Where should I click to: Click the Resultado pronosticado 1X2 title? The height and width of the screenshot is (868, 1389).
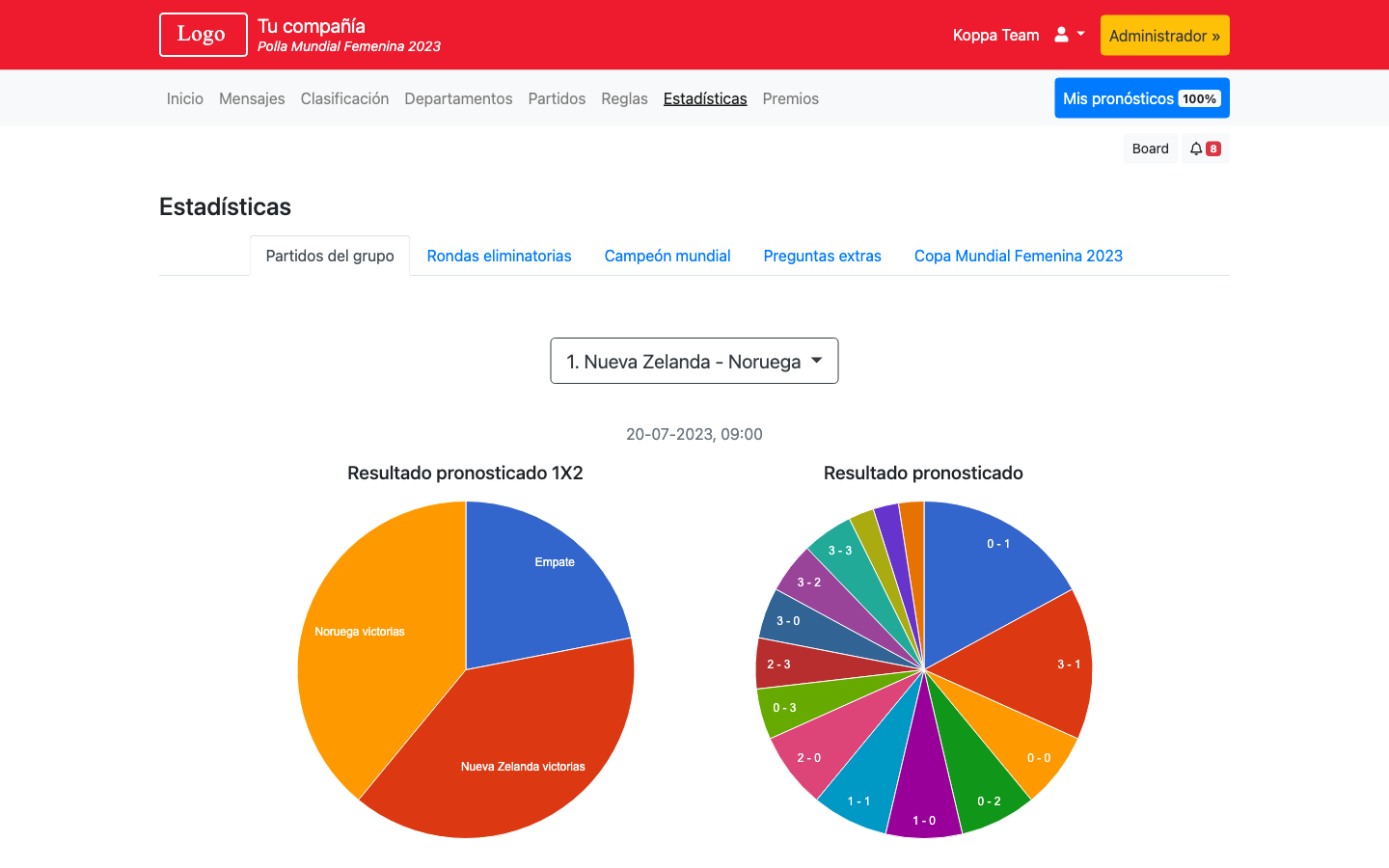(x=465, y=473)
